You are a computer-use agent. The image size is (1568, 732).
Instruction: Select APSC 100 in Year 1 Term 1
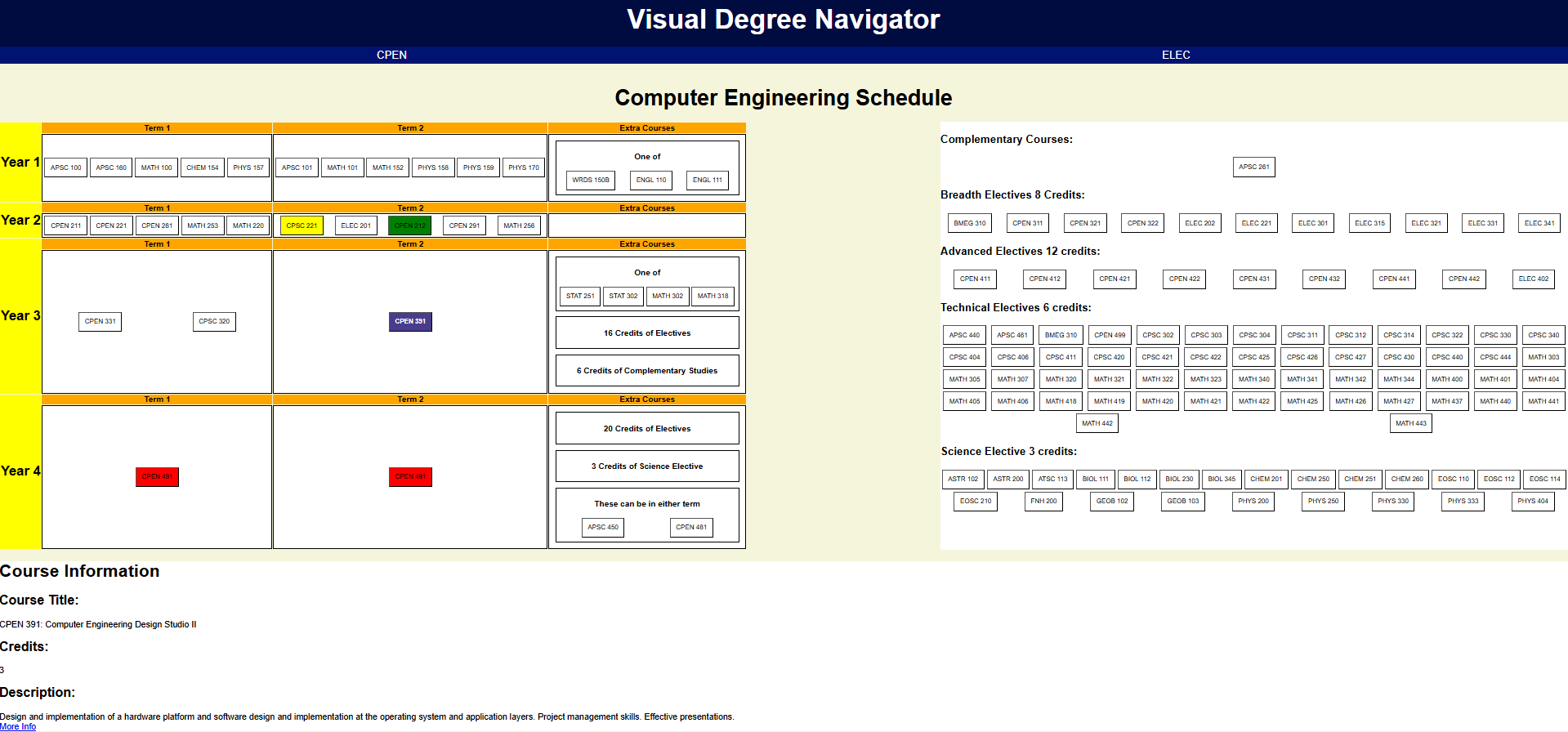(65, 167)
